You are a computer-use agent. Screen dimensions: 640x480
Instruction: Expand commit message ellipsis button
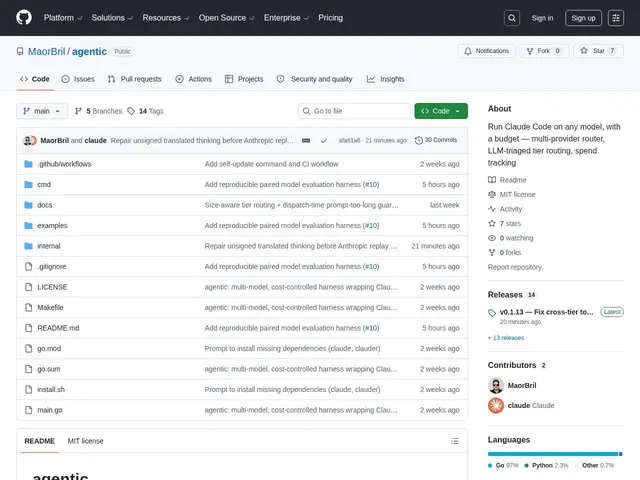click(x=306, y=140)
